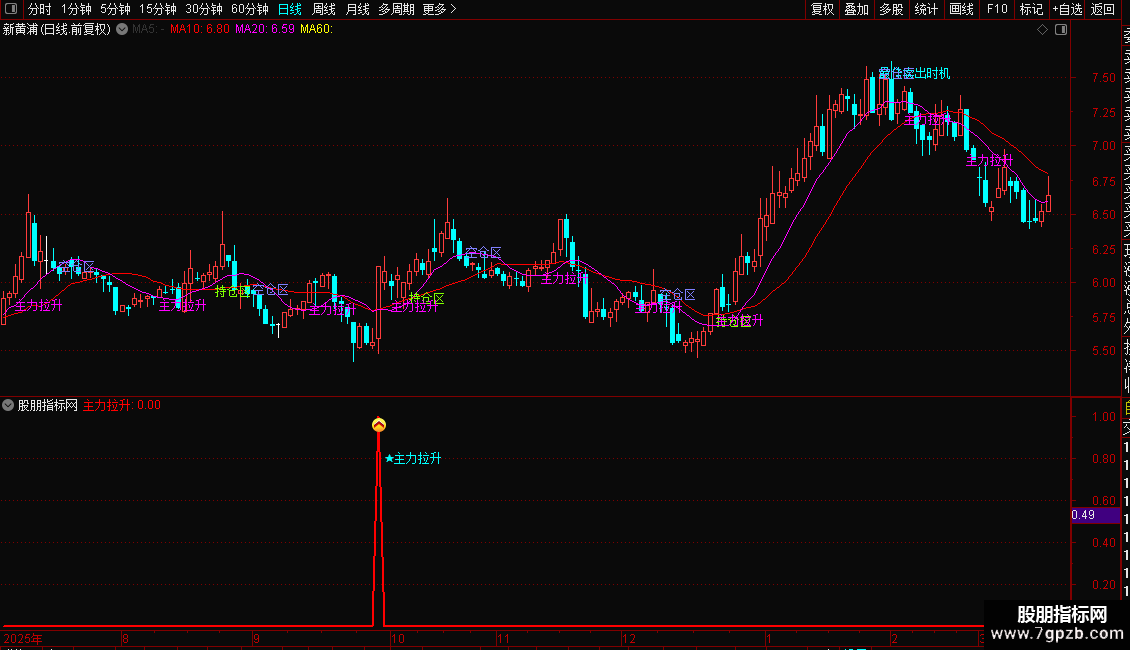Select the 15分钟 period tab
This screenshot has height=650, width=1130.
tap(158, 9)
